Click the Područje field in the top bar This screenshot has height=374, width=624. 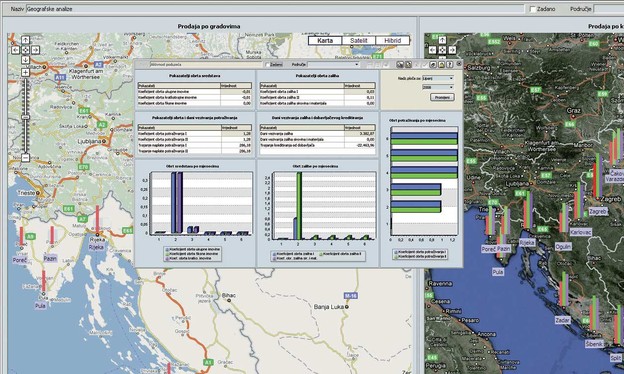click(608, 9)
